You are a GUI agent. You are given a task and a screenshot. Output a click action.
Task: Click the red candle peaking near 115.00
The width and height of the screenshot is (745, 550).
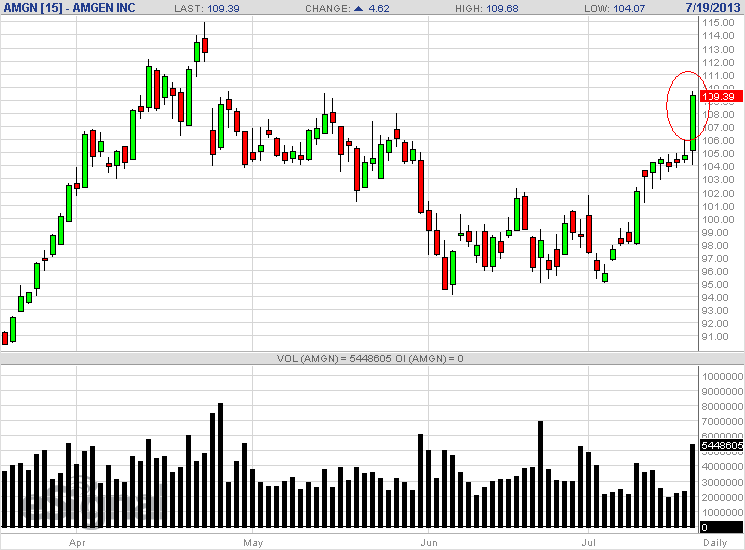point(205,45)
